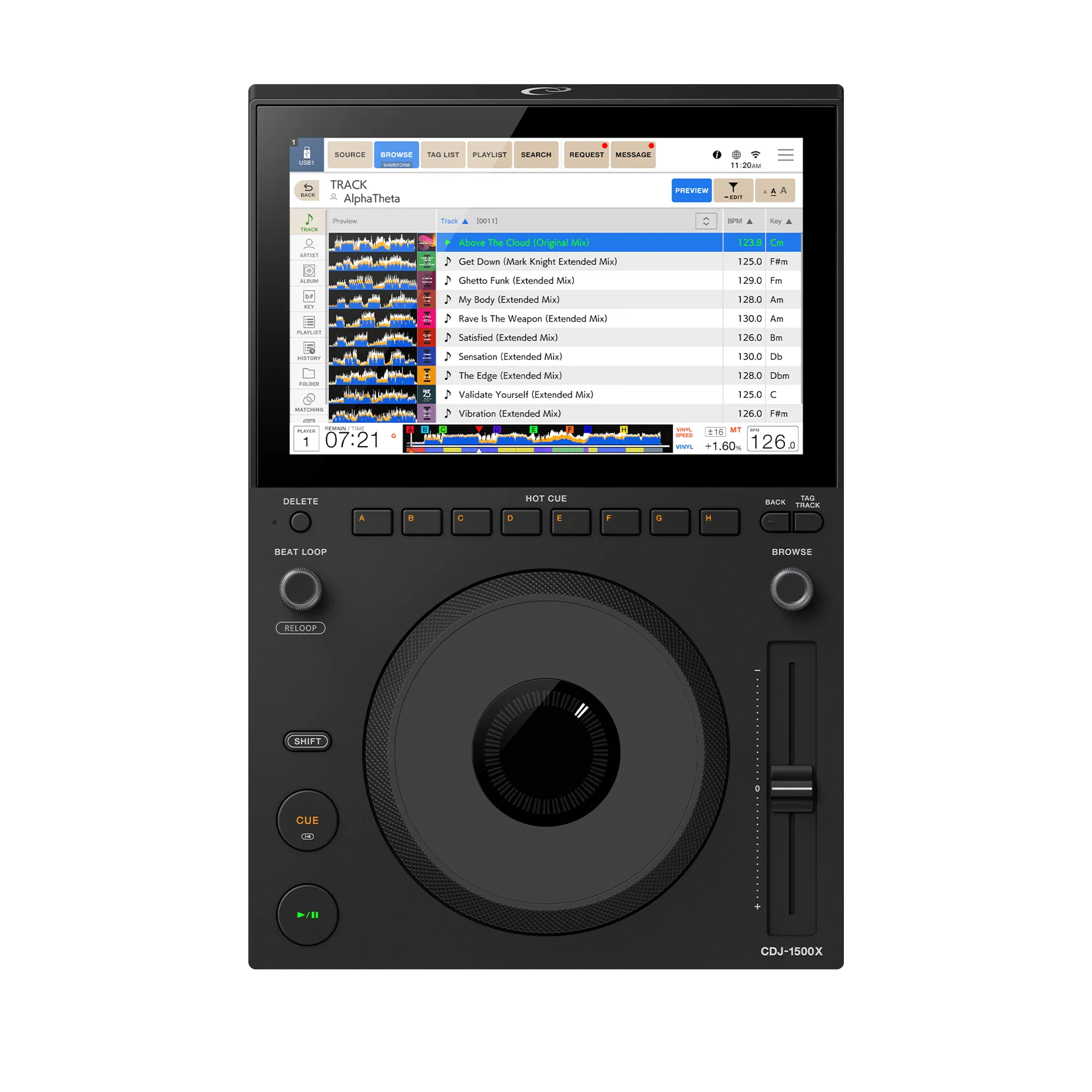Screen dimensions: 1092x1092
Task: Sort by Key column arrow
Action: (x=789, y=222)
